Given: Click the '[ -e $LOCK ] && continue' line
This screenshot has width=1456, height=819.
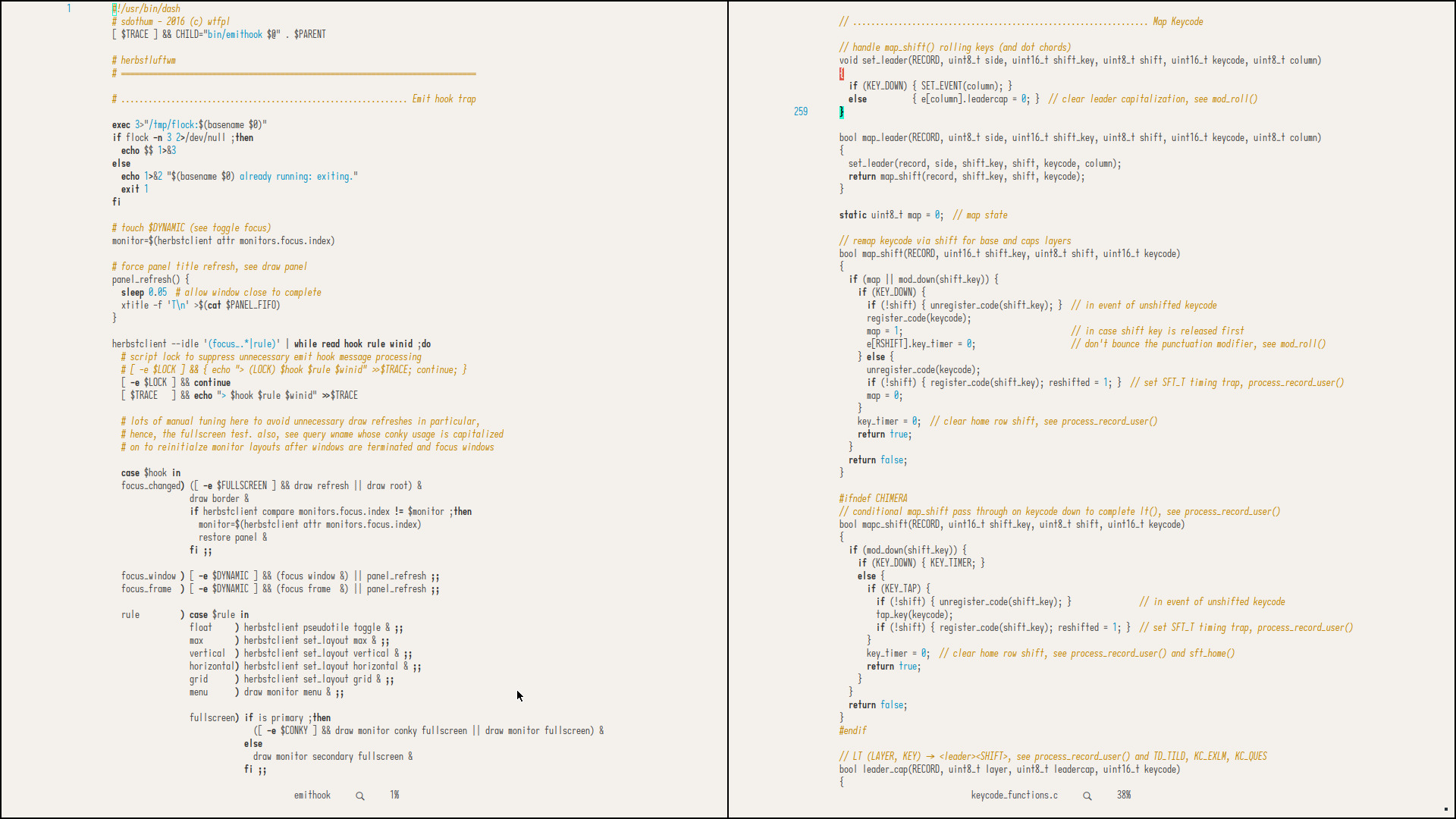Looking at the screenshot, I should pos(176,382).
